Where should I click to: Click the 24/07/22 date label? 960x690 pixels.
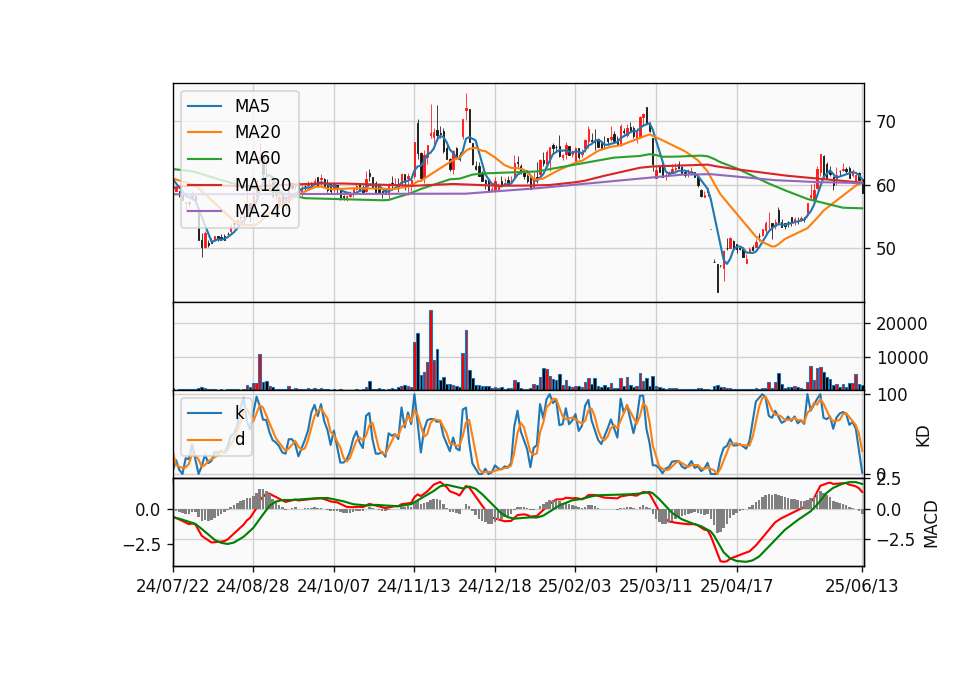[173, 586]
